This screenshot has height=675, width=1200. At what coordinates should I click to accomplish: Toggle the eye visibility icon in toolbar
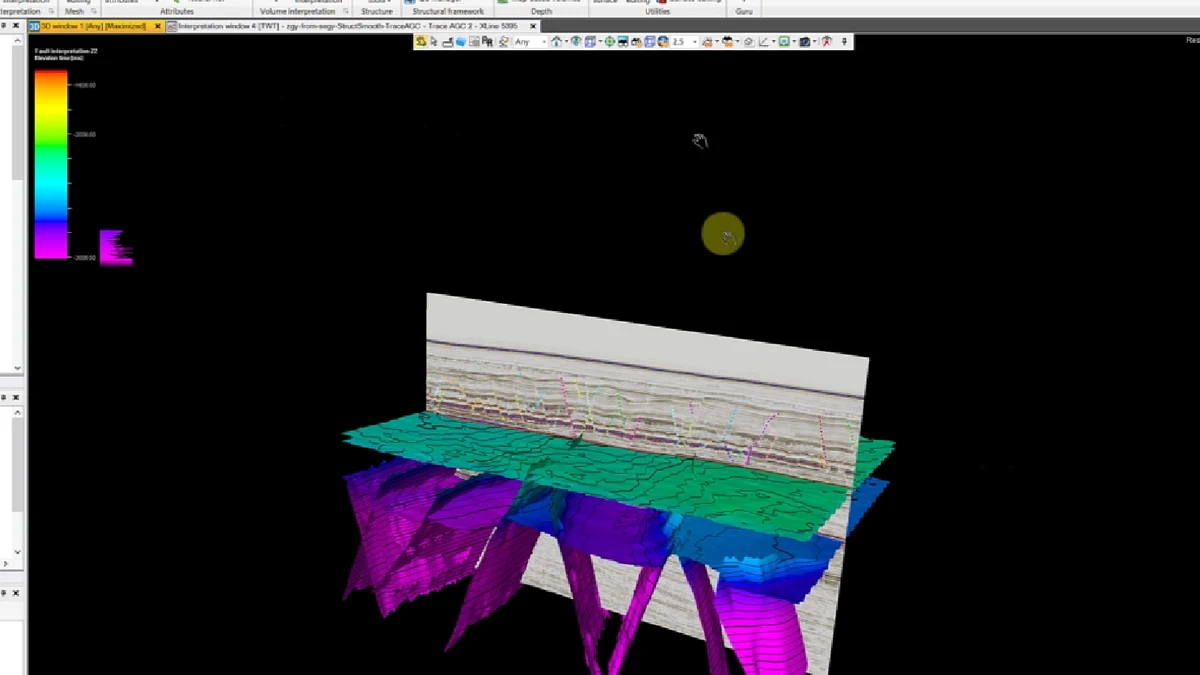[x=576, y=42]
